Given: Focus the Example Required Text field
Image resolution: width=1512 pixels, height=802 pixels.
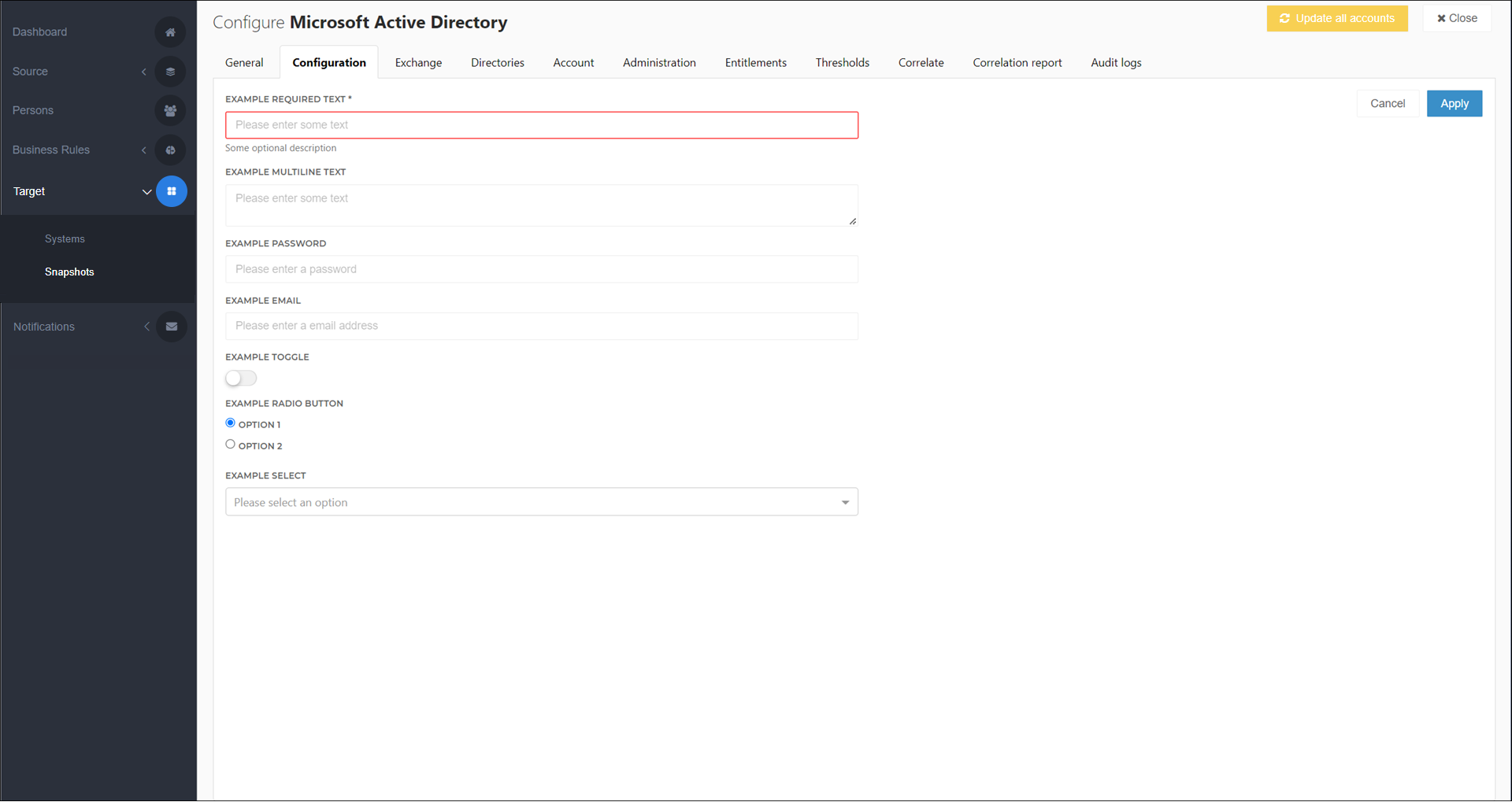Looking at the screenshot, I should (x=542, y=125).
